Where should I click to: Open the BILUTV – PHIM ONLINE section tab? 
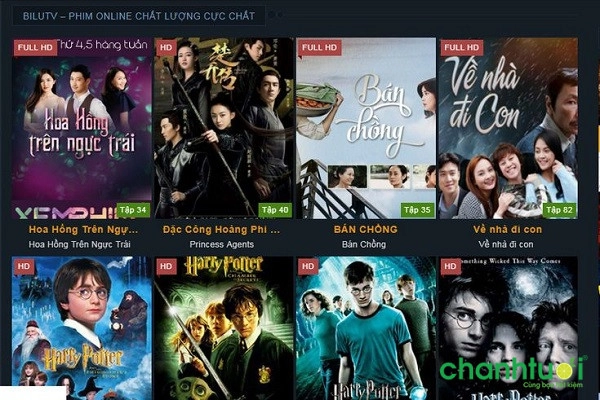139,16
